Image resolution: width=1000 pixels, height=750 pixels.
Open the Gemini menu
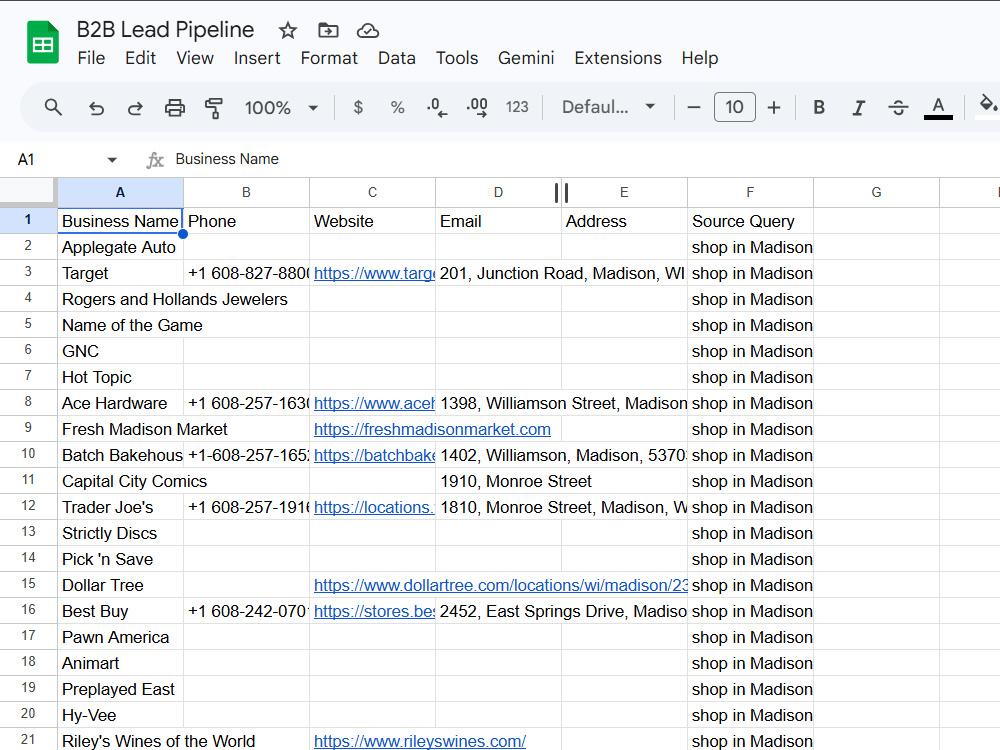[526, 58]
